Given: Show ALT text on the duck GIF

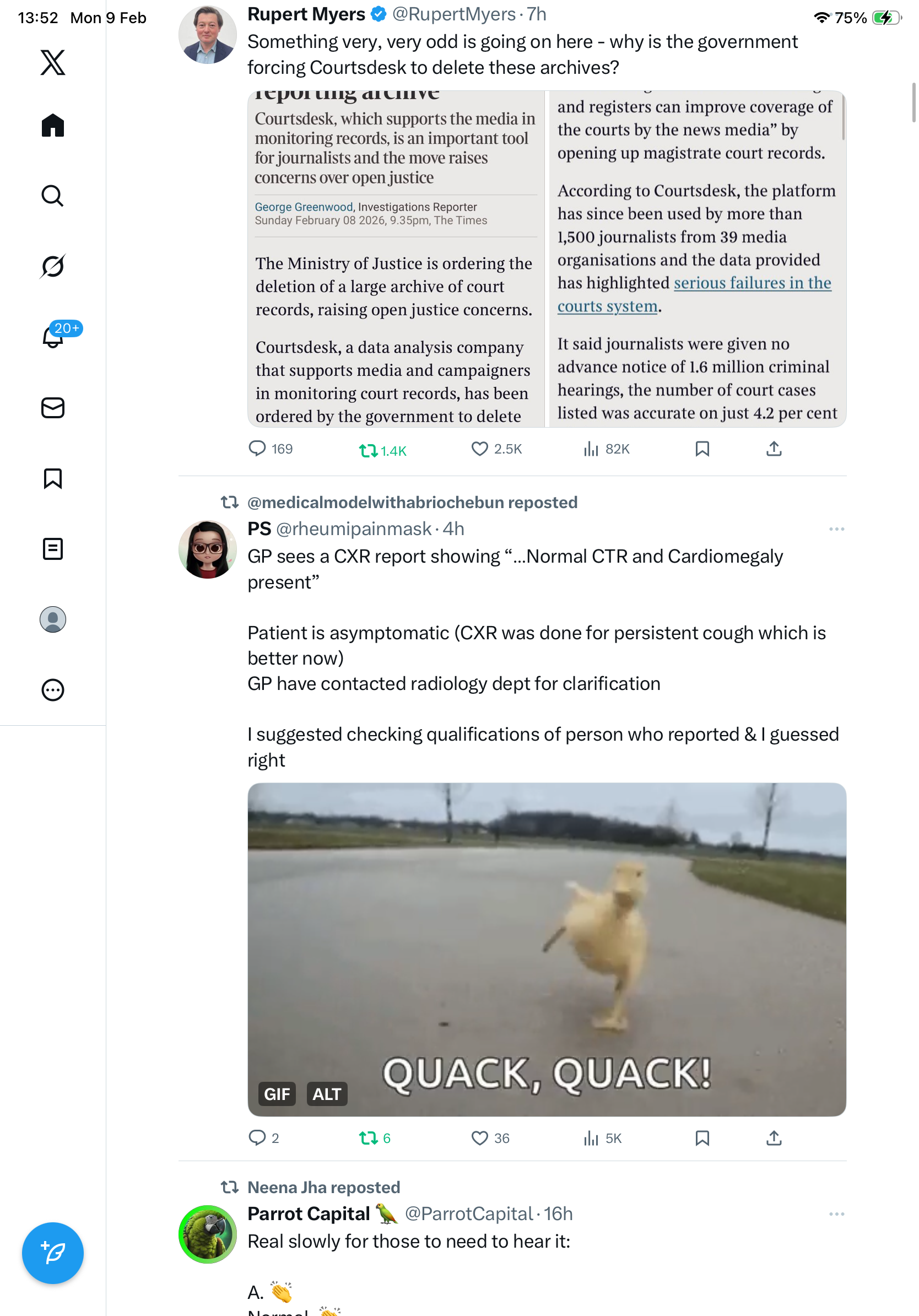Looking at the screenshot, I should pos(327,1093).
